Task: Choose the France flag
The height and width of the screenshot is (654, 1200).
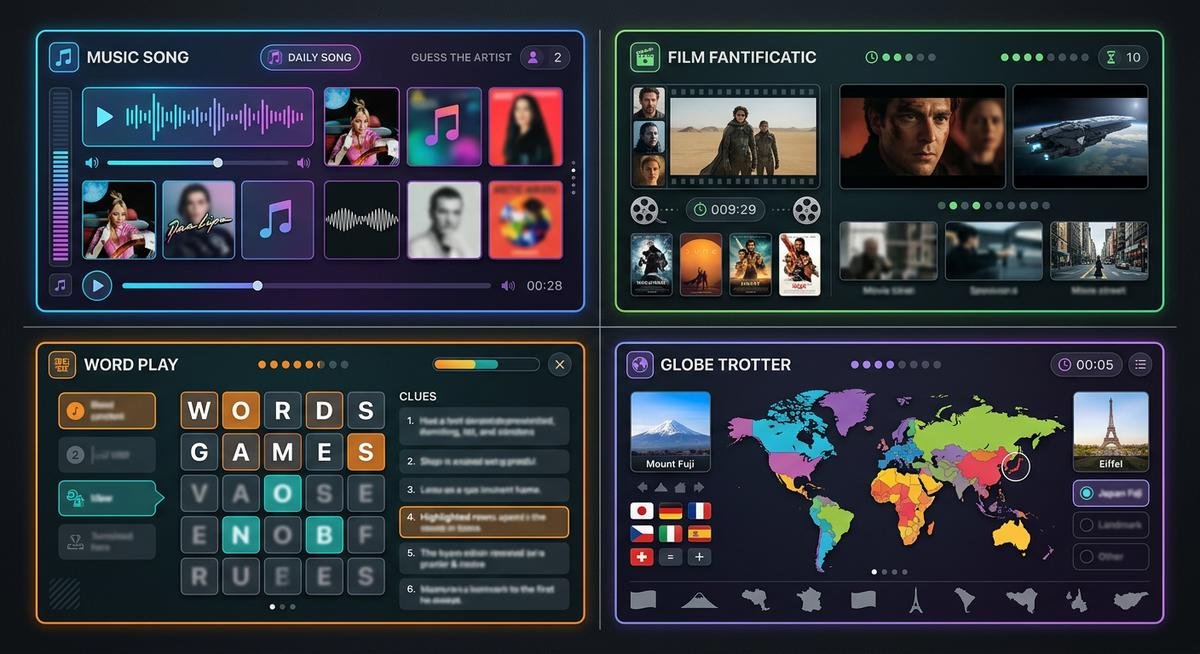Action: 700,511
